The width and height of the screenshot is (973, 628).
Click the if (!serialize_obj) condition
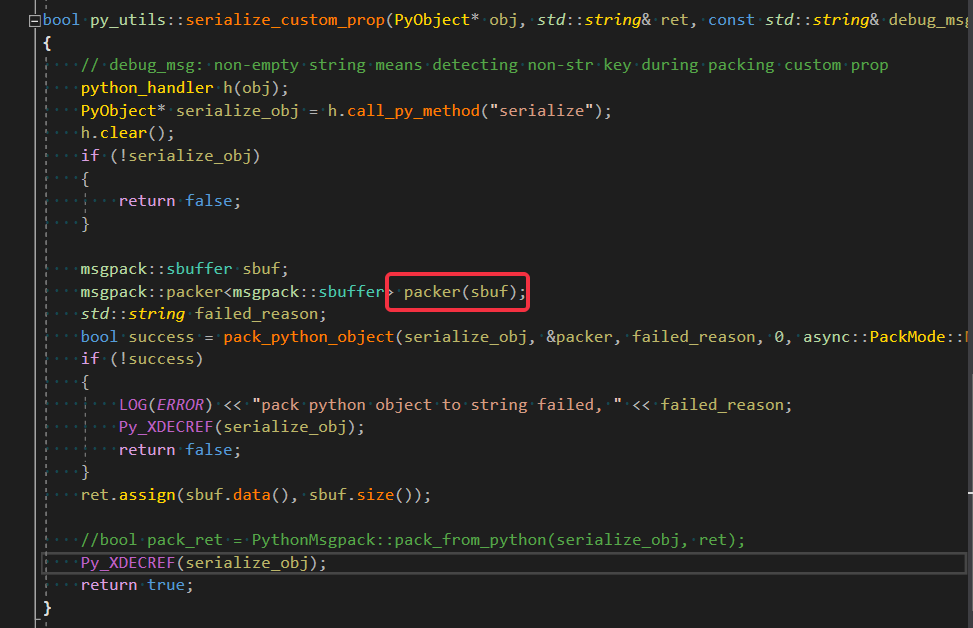170,155
